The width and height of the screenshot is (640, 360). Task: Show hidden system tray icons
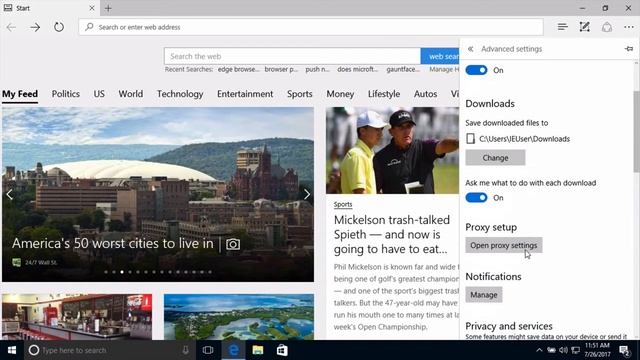[x=539, y=350]
